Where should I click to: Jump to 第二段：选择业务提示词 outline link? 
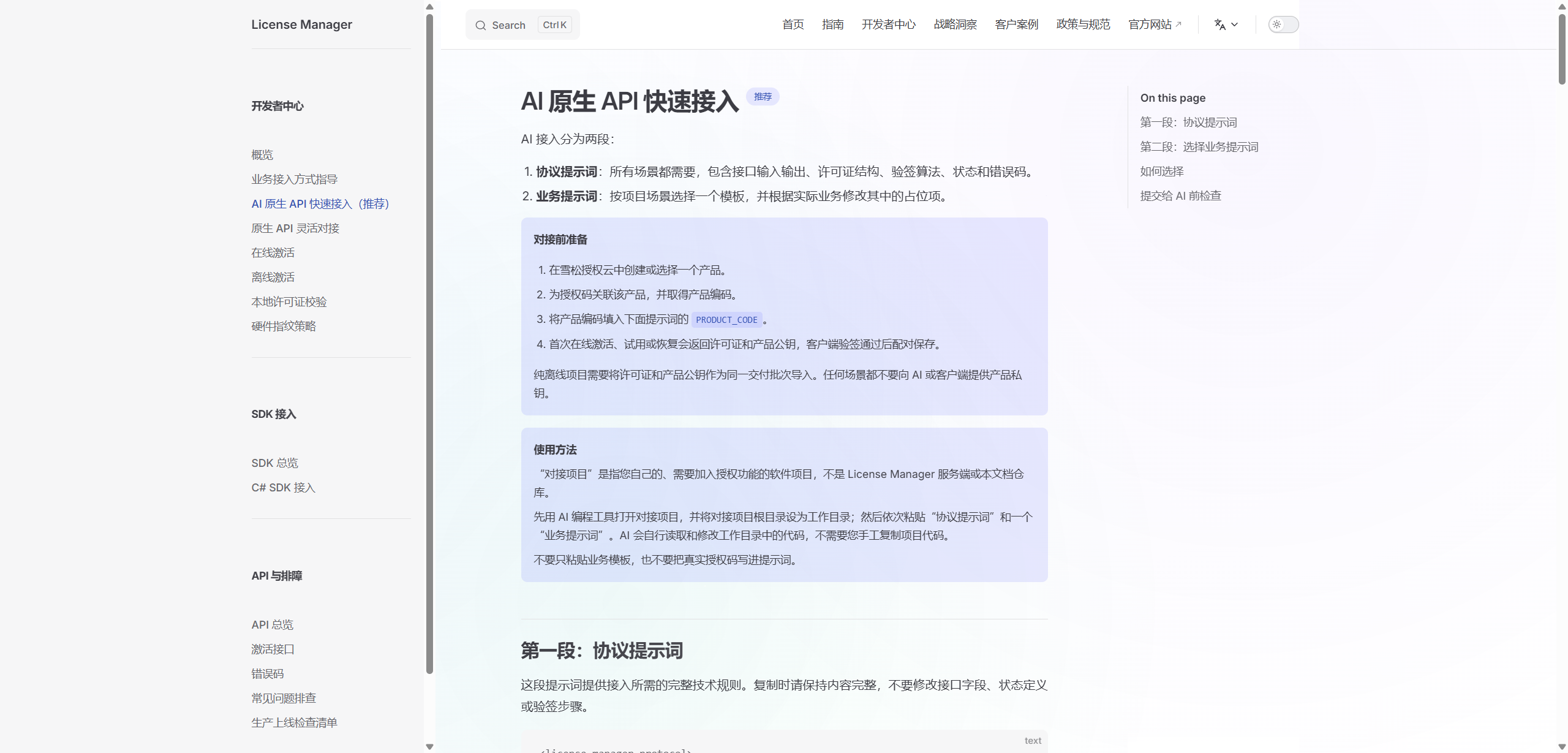tap(1199, 147)
